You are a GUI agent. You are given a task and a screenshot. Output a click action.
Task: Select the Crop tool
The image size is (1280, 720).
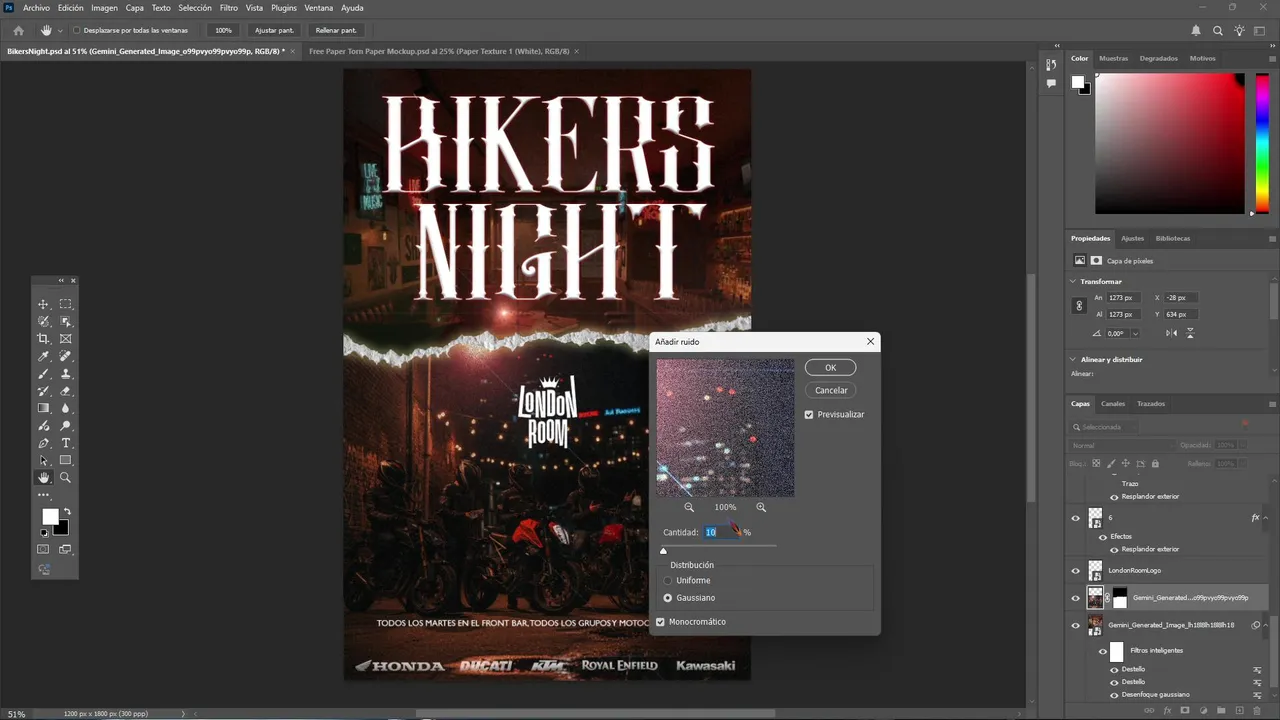pyautogui.click(x=43, y=339)
